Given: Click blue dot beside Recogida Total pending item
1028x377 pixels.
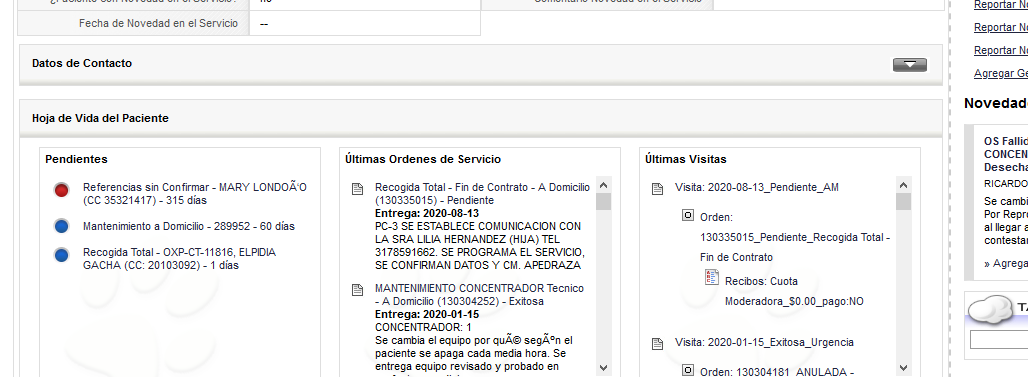Looking at the screenshot, I should tap(62, 256).
